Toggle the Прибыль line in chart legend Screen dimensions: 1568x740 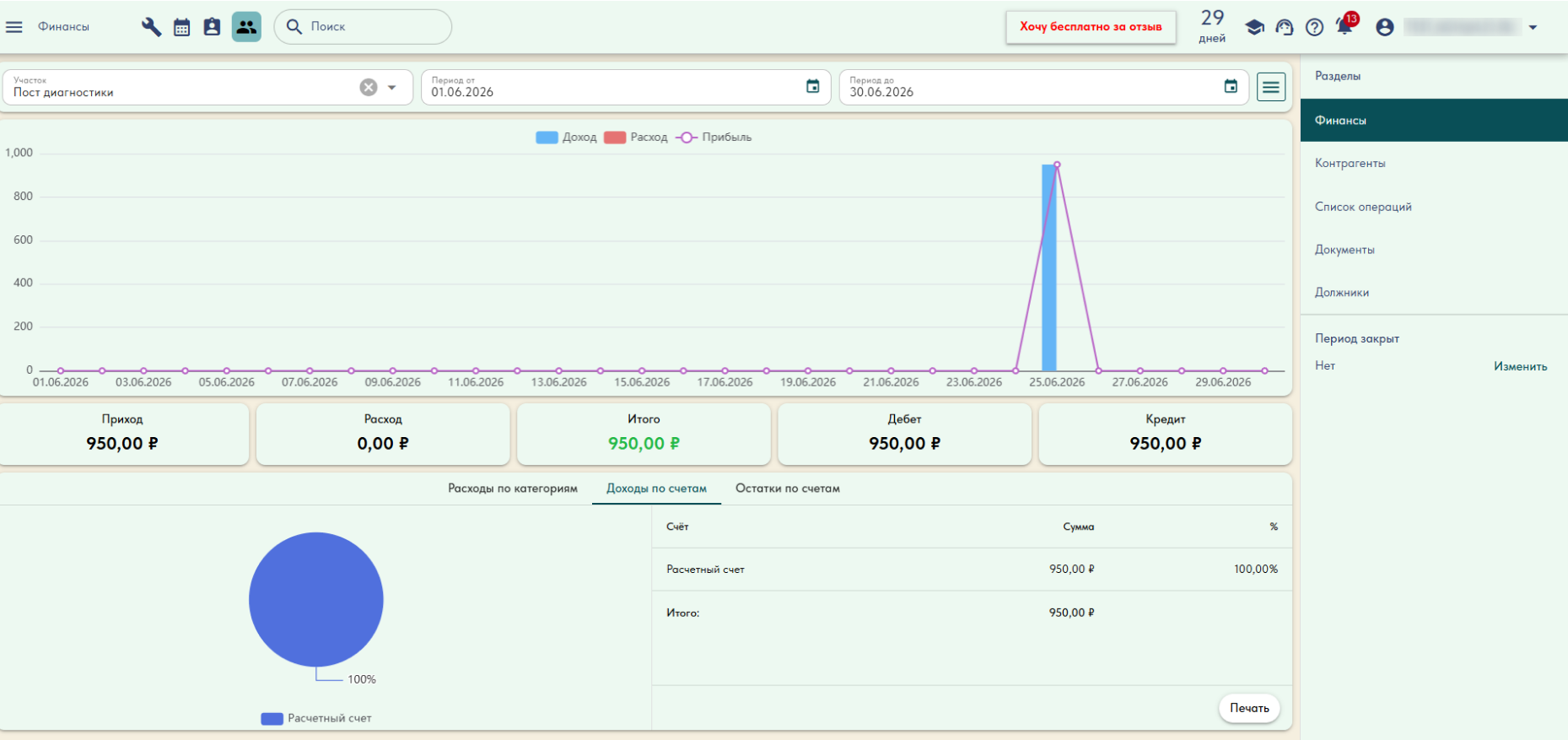point(714,138)
